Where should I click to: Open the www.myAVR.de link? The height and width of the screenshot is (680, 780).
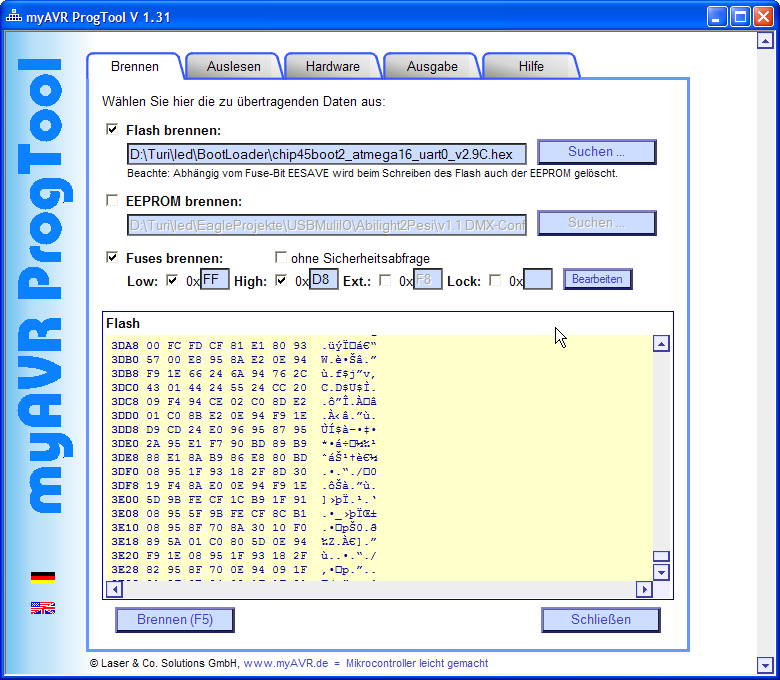pyautogui.click(x=286, y=663)
